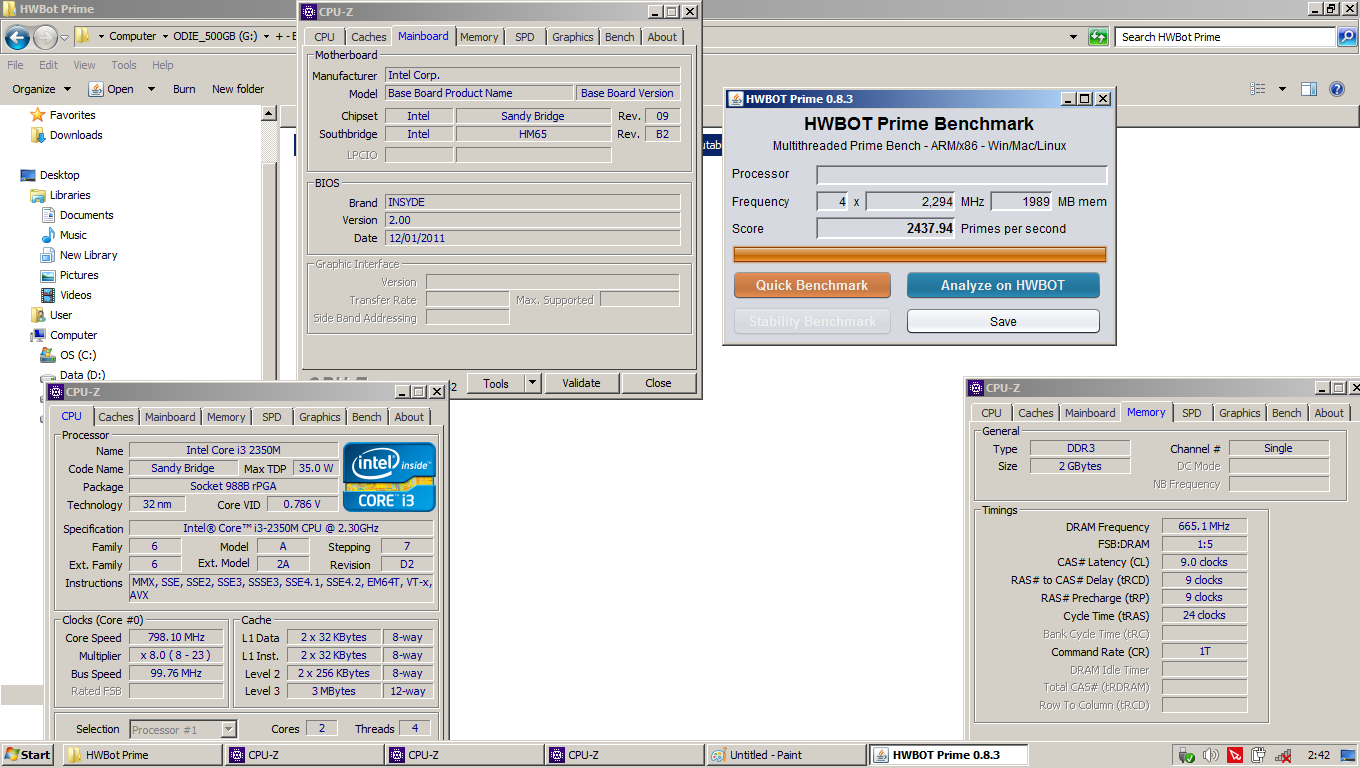Click the Explorer Back arrow button
The width and height of the screenshot is (1360, 768).
[17, 38]
